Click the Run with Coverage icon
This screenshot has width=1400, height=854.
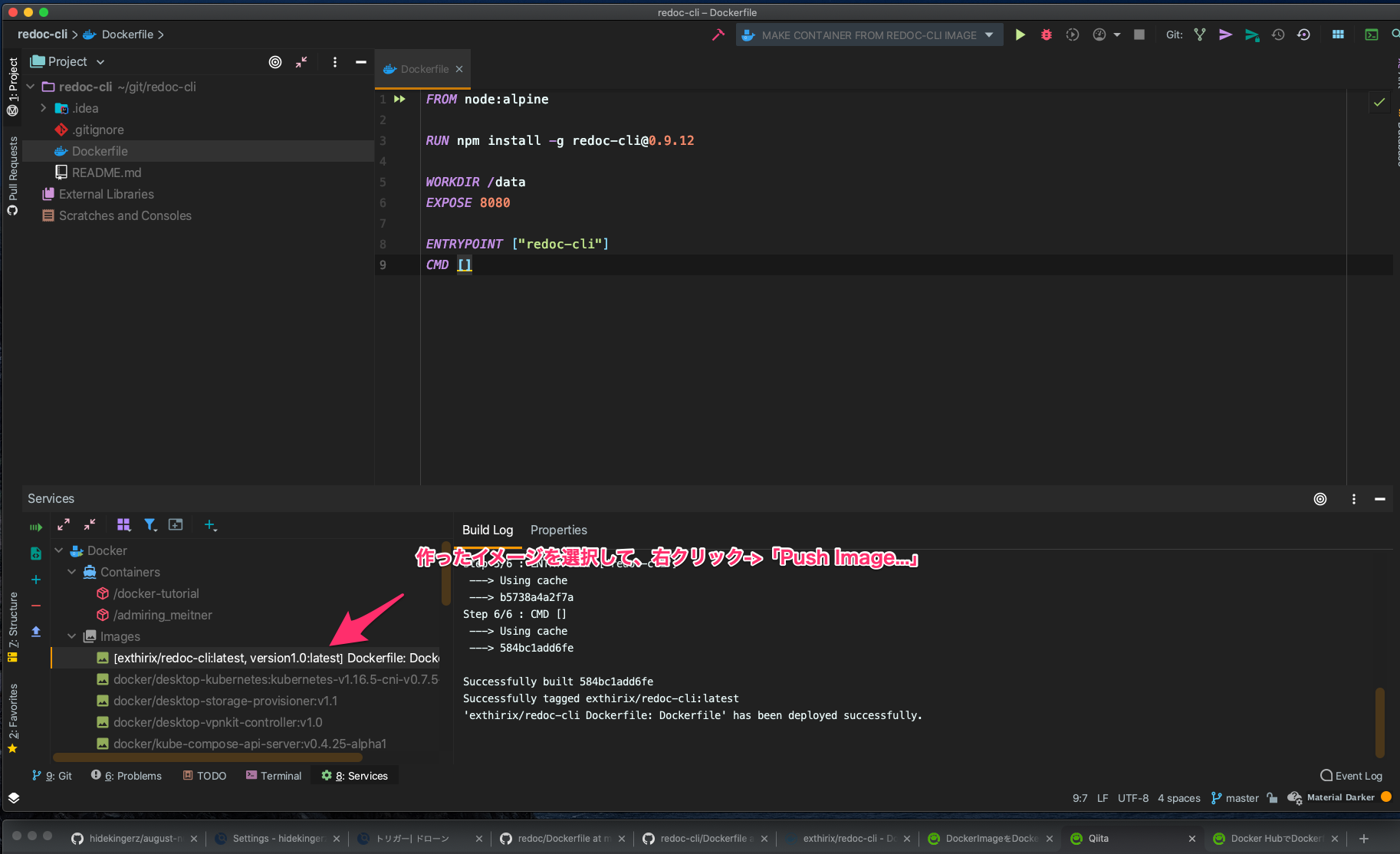tap(1073, 34)
